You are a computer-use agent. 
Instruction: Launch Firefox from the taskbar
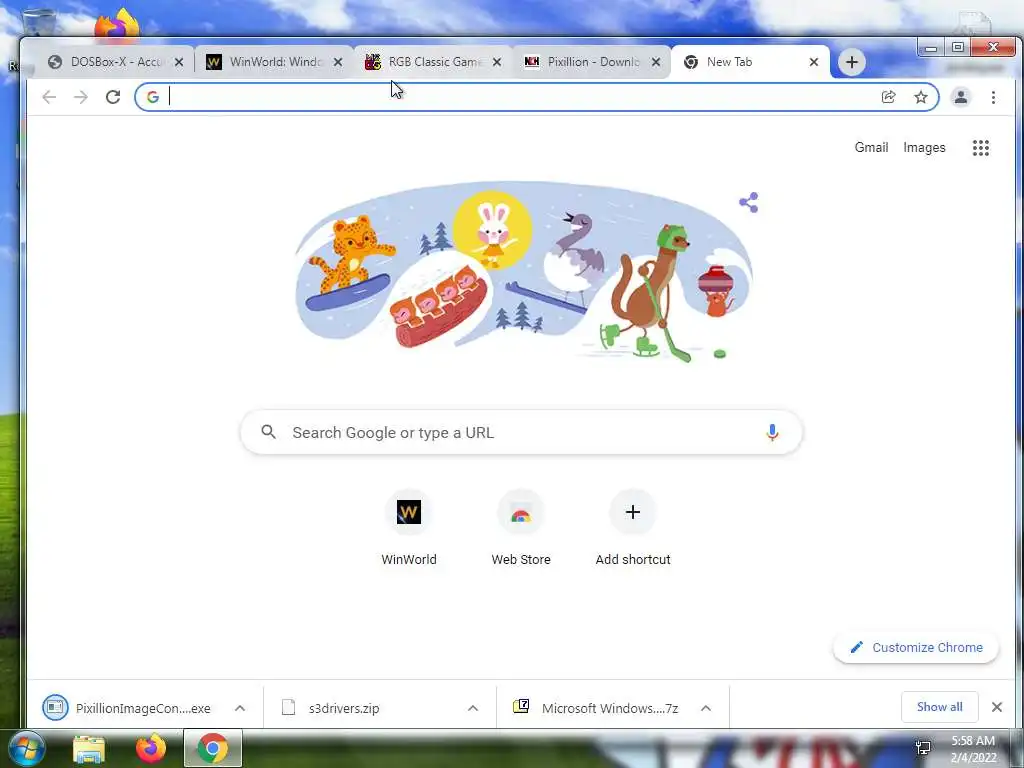tap(150, 748)
